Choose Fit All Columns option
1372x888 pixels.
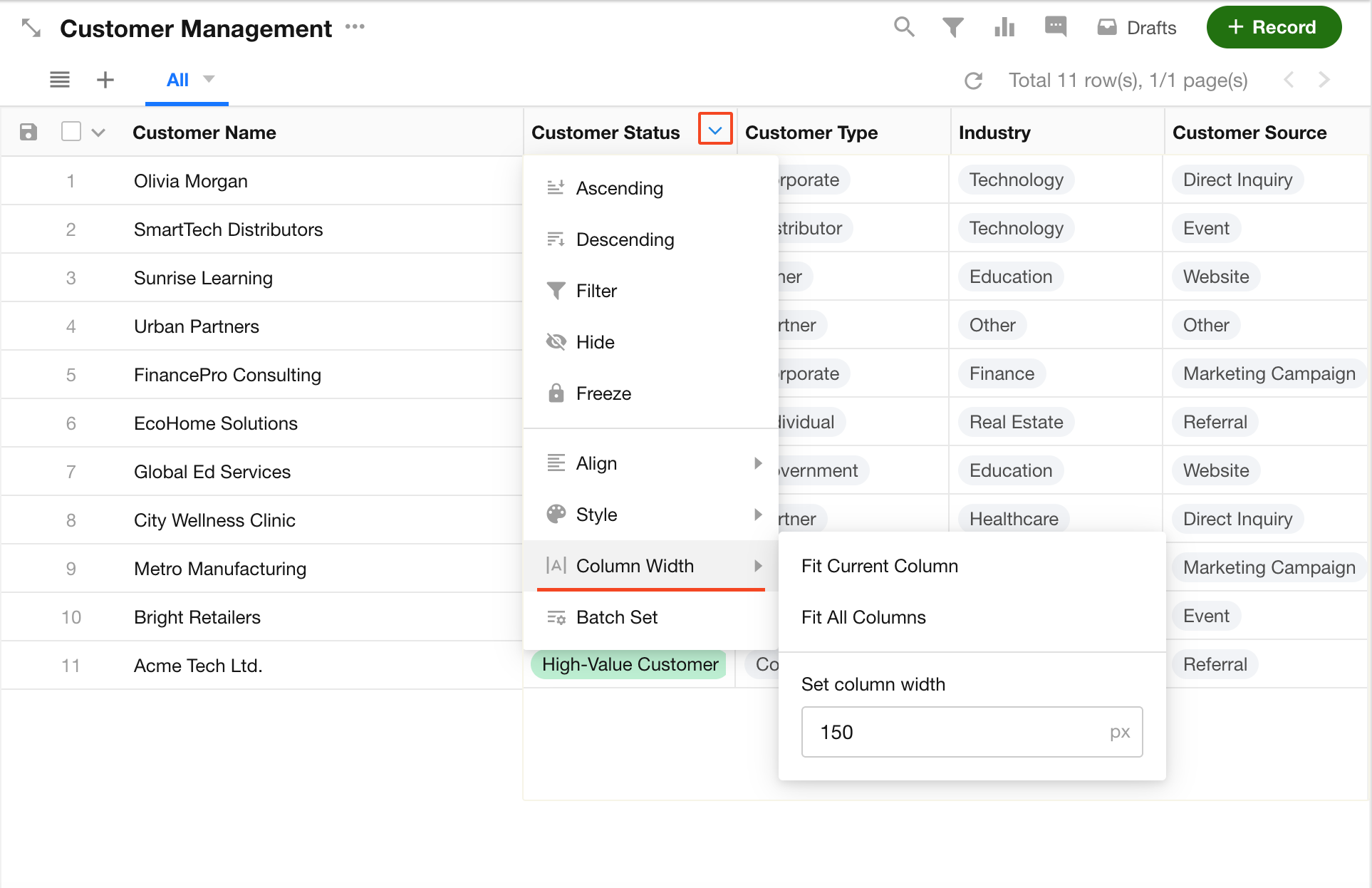pos(863,617)
